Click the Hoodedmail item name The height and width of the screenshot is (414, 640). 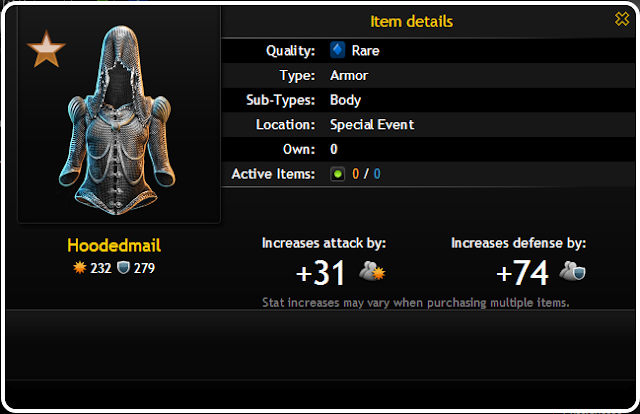pos(114,245)
